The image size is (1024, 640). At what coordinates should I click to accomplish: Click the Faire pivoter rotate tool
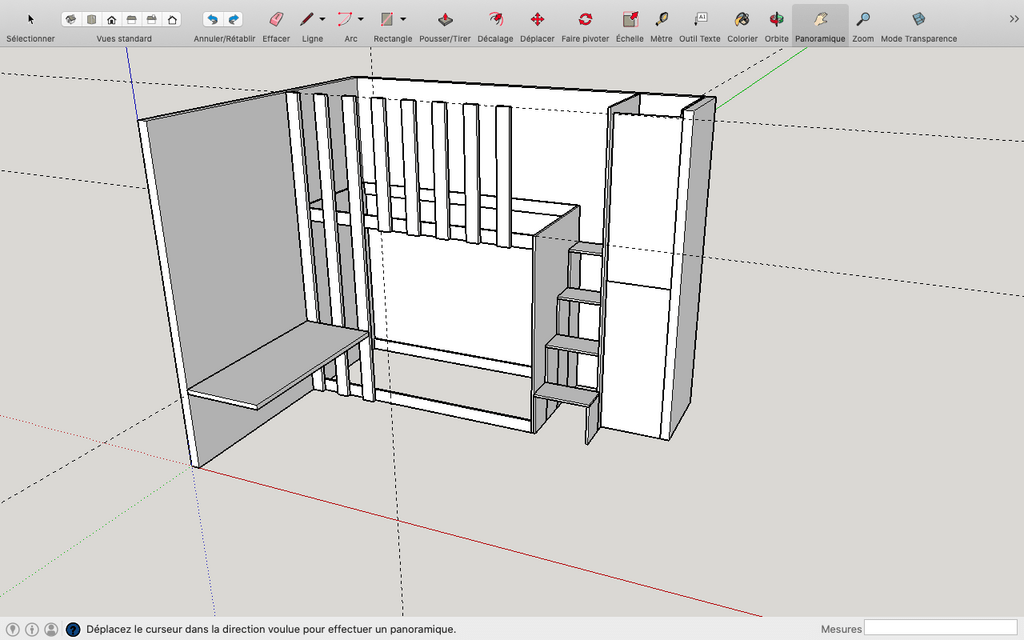click(x=585, y=19)
